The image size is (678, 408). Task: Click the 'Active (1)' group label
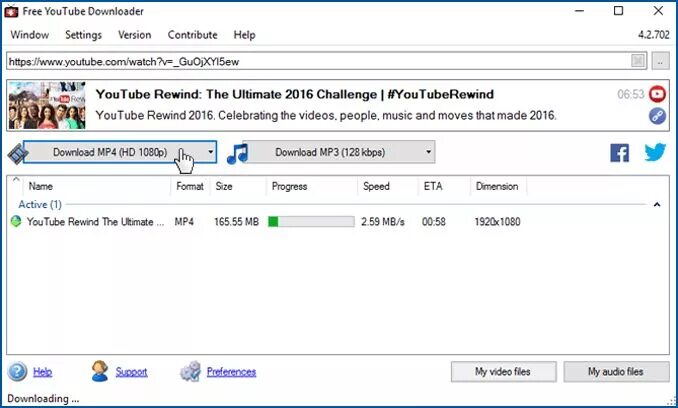(40, 204)
